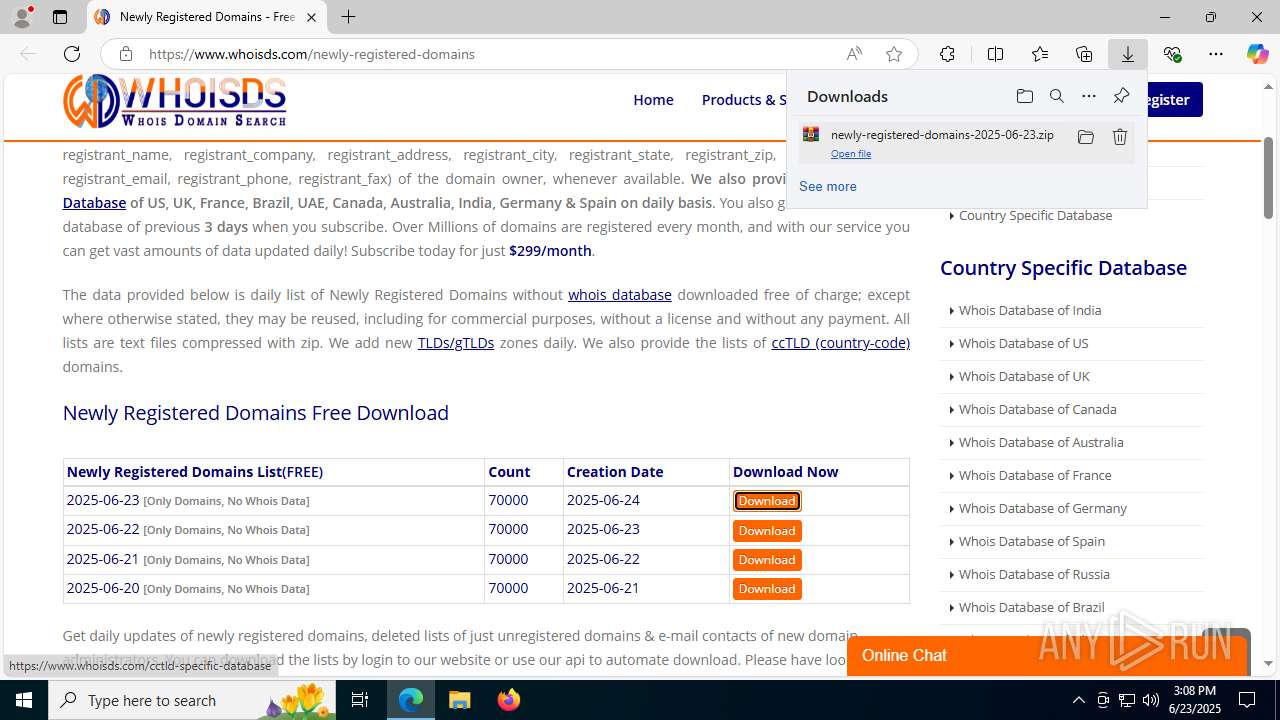Open Whois Database of Russia

tap(1034, 574)
